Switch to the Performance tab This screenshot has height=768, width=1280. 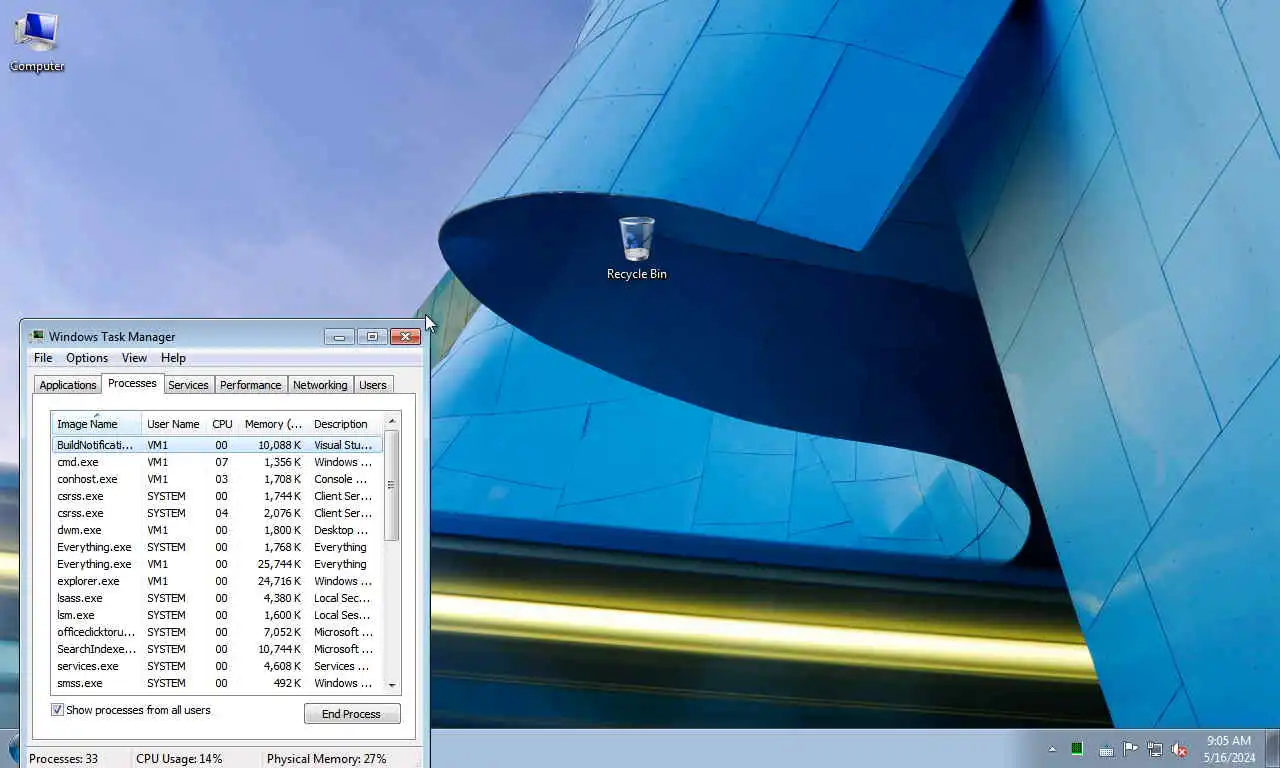251,385
